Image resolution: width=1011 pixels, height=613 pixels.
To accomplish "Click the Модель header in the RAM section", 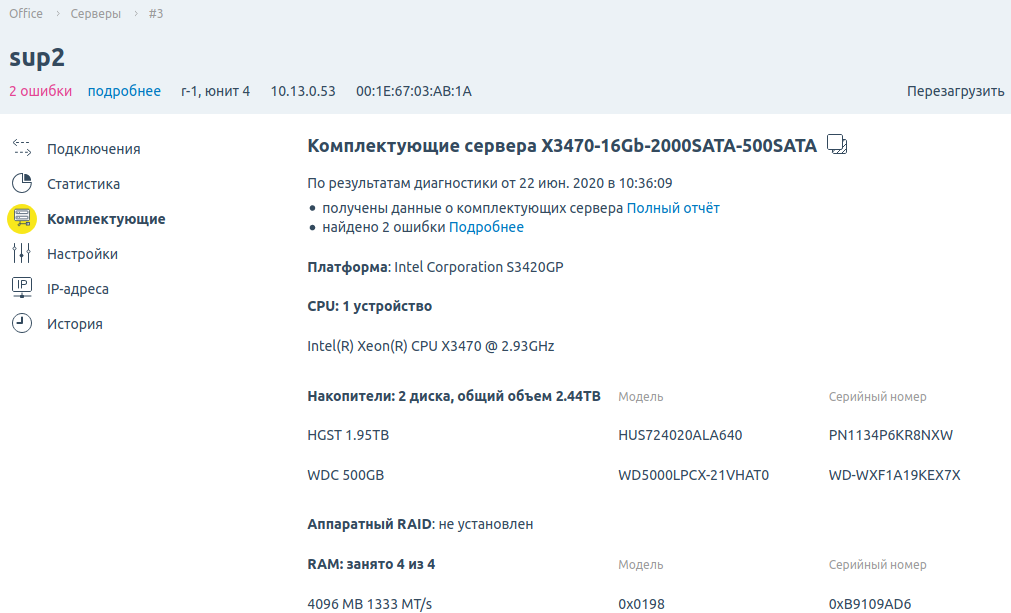I will point(641,565).
